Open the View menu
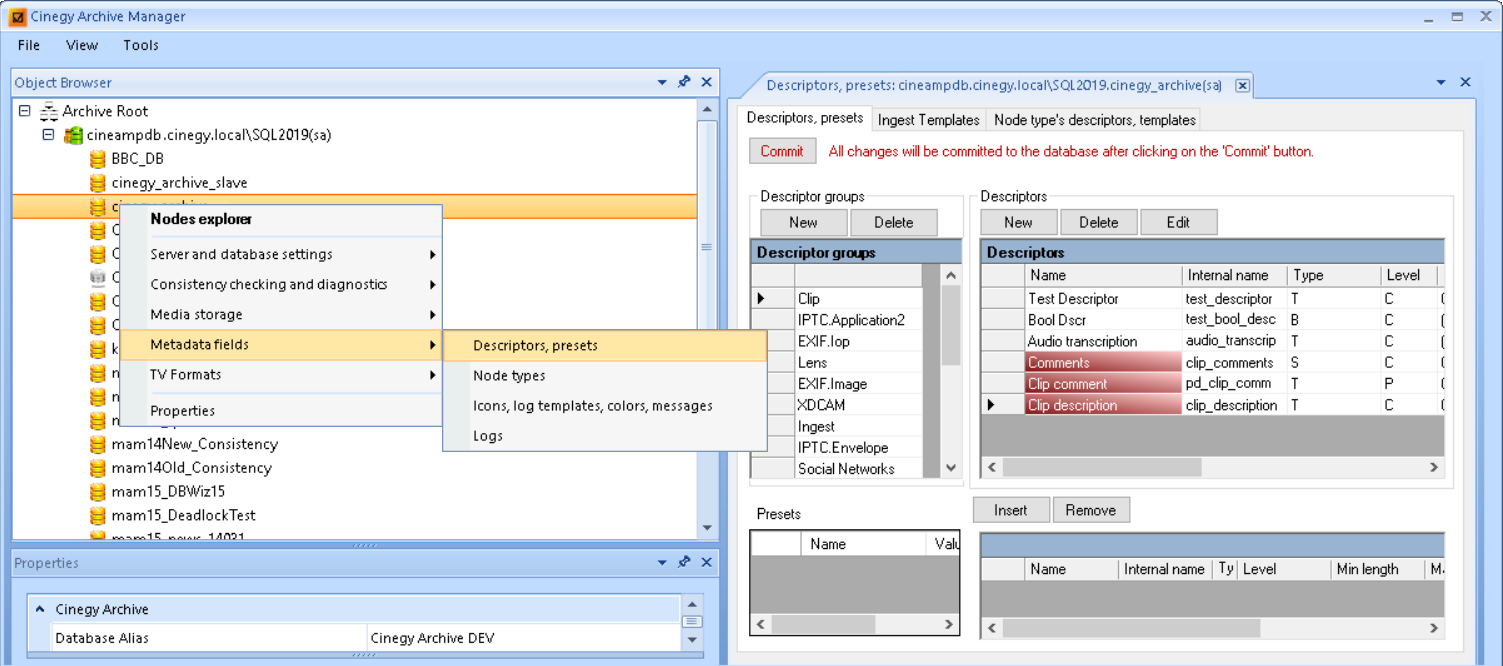Screen dimensions: 1503x666 82,45
